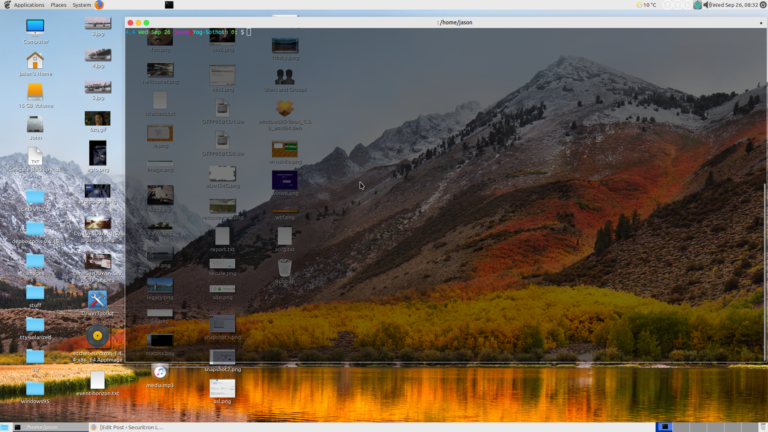Screen dimensions: 768x432
Task: Select the 16 GB Volume drive icon
Action: 35,92
